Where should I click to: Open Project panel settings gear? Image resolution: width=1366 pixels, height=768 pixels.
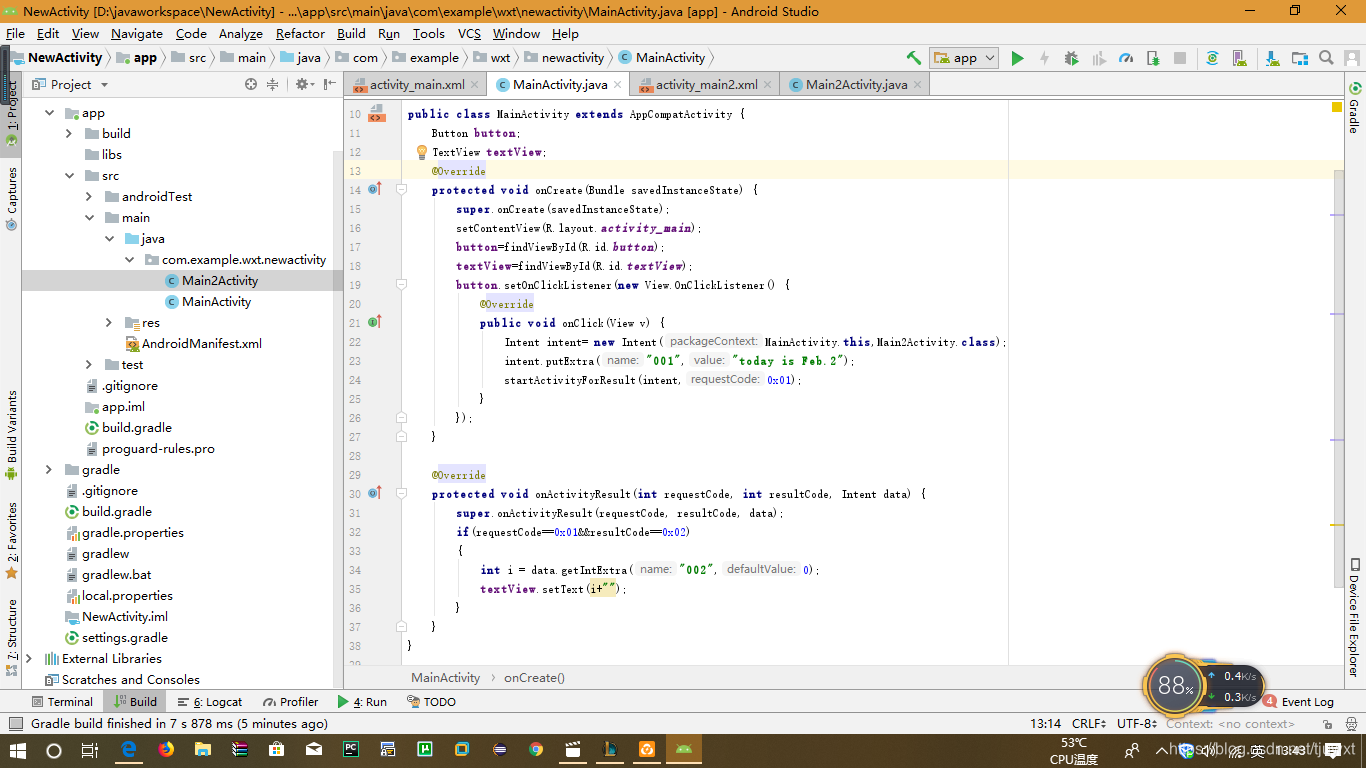tap(303, 85)
